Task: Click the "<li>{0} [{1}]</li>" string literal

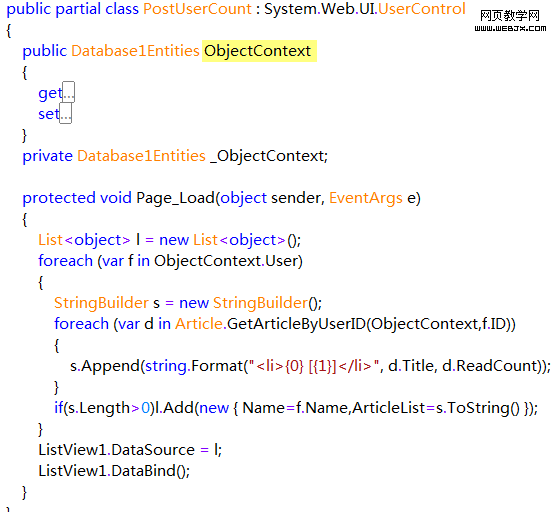Action: point(313,366)
